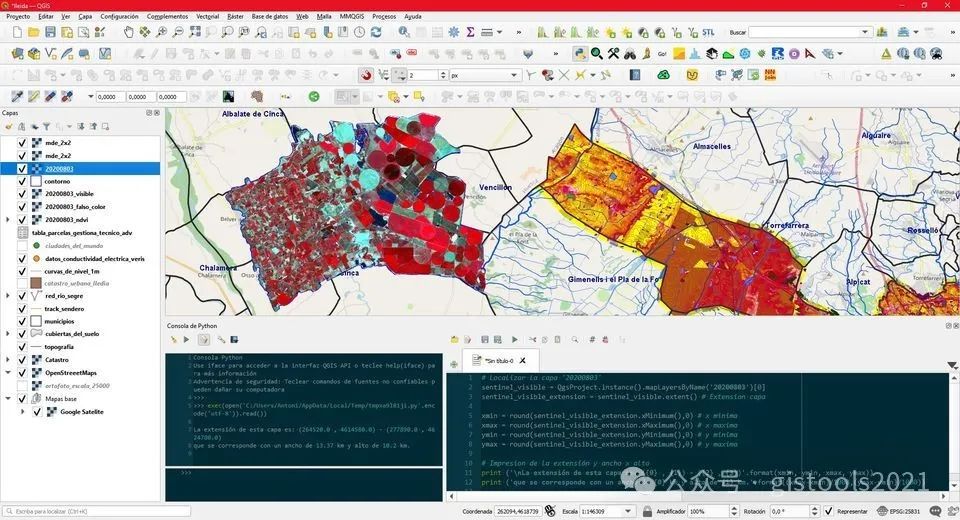The width and height of the screenshot is (960, 520).
Task: Expand the Google Satelite layer node
Action: pyautogui.click(x=23, y=412)
